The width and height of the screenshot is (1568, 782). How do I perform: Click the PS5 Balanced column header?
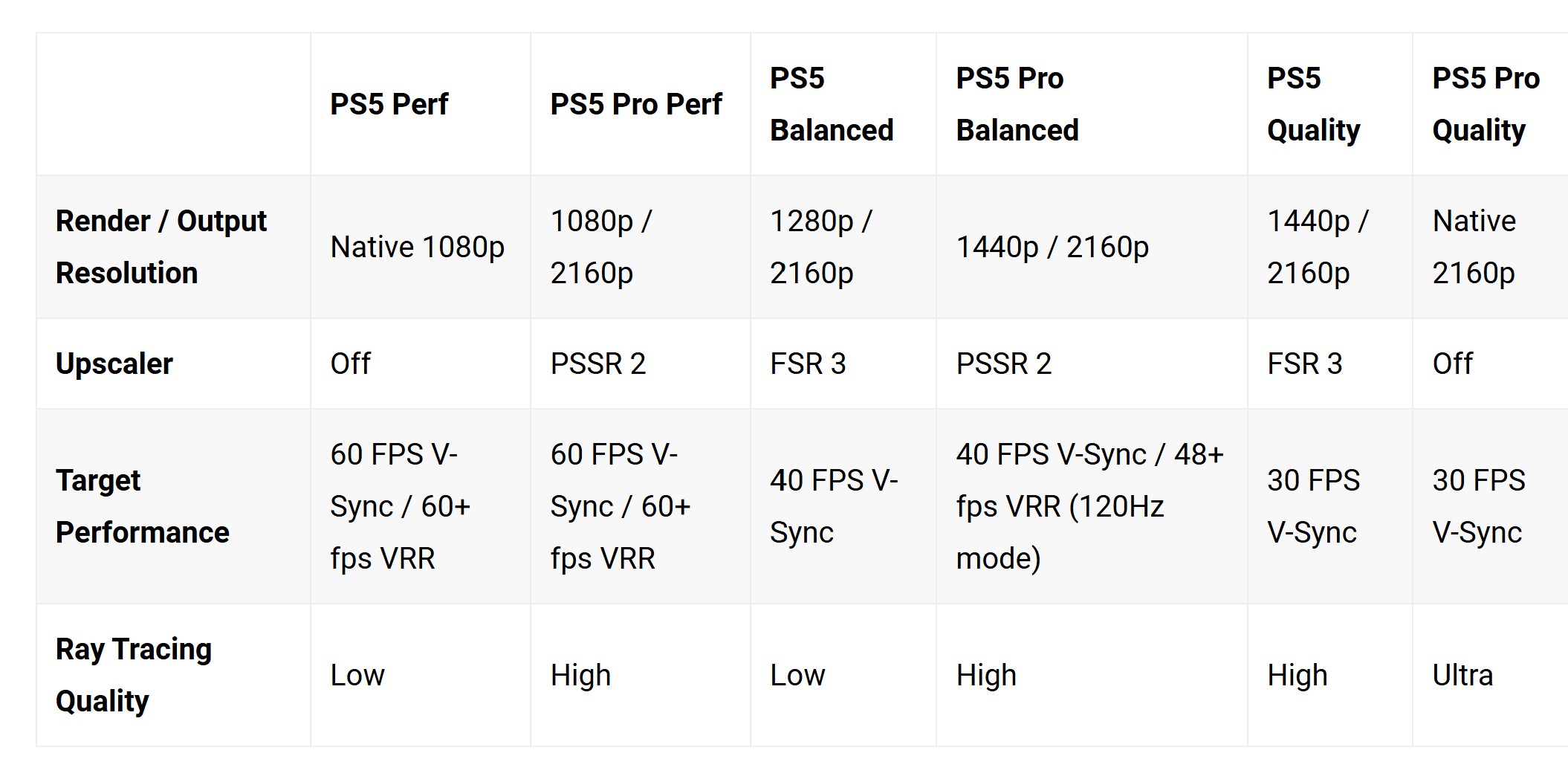tap(832, 104)
